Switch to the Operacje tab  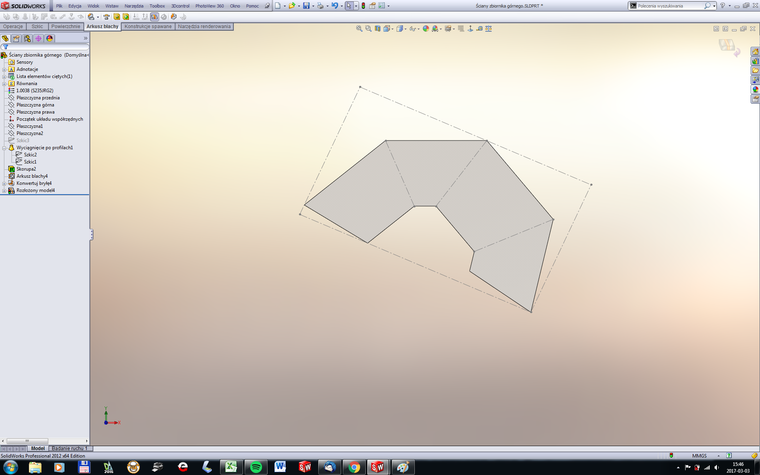[13, 26]
